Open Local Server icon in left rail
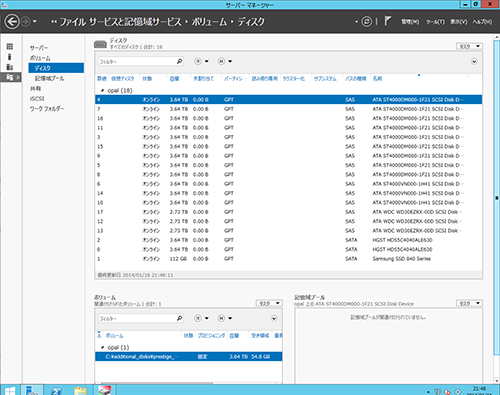 tap(10, 57)
